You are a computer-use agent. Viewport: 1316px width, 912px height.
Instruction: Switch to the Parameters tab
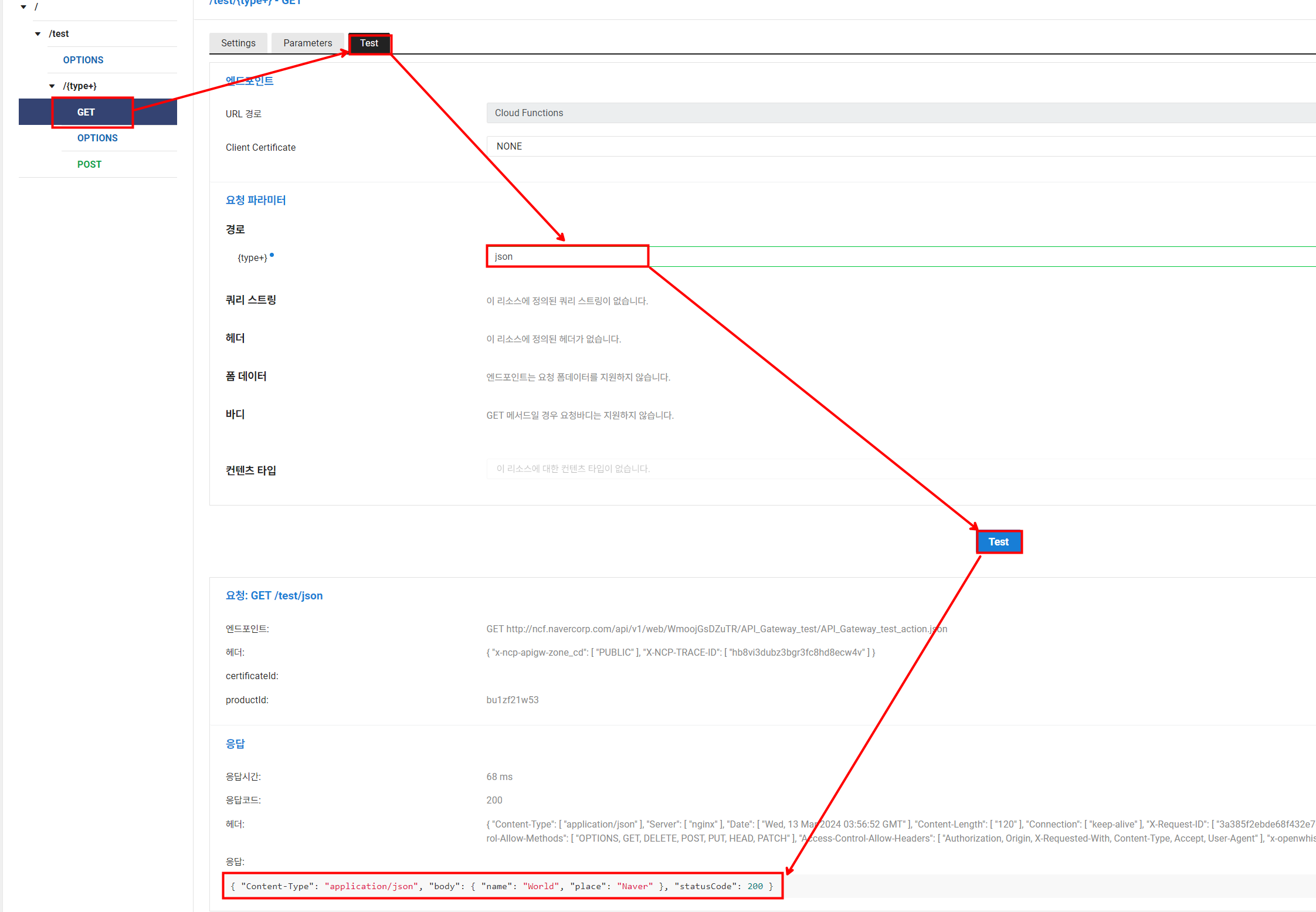point(307,43)
